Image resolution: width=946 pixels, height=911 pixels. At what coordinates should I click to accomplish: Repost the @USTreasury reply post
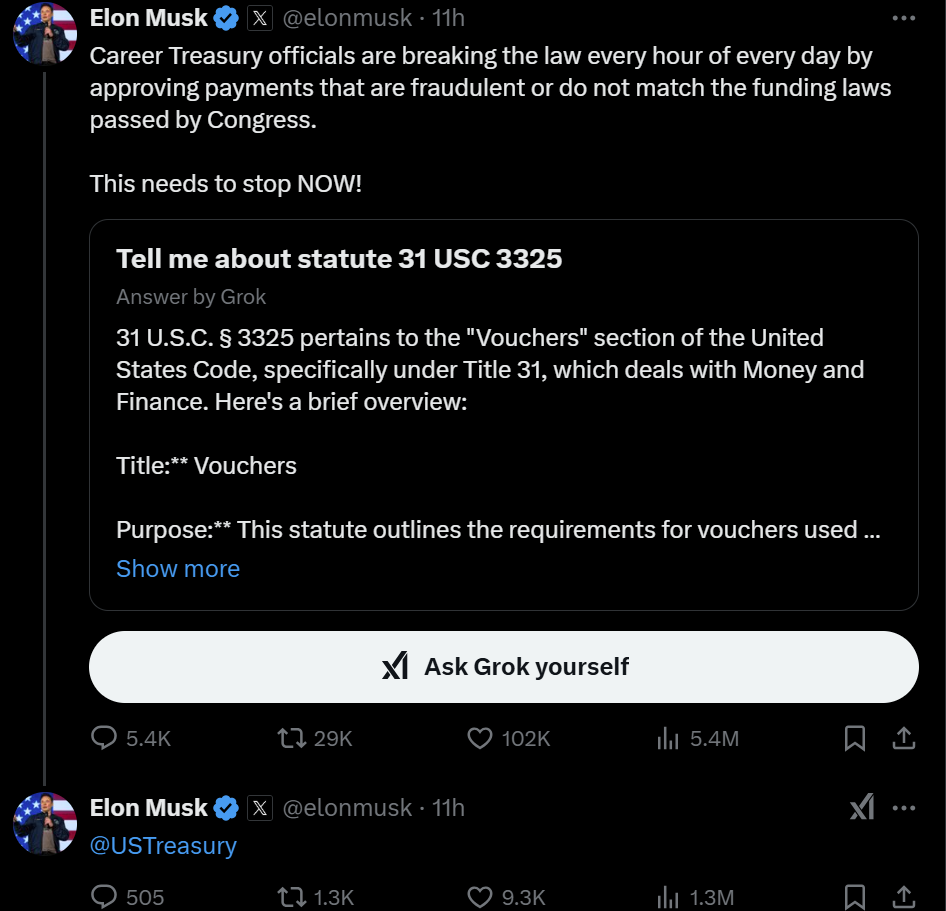coord(291,897)
